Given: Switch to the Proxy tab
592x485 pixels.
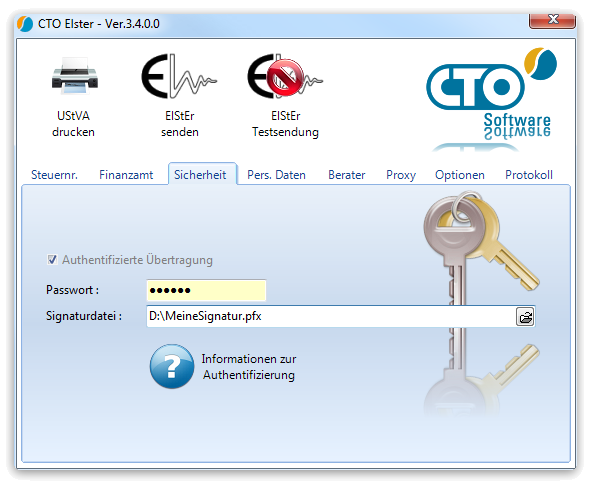Looking at the screenshot, I should coord(401,175).
